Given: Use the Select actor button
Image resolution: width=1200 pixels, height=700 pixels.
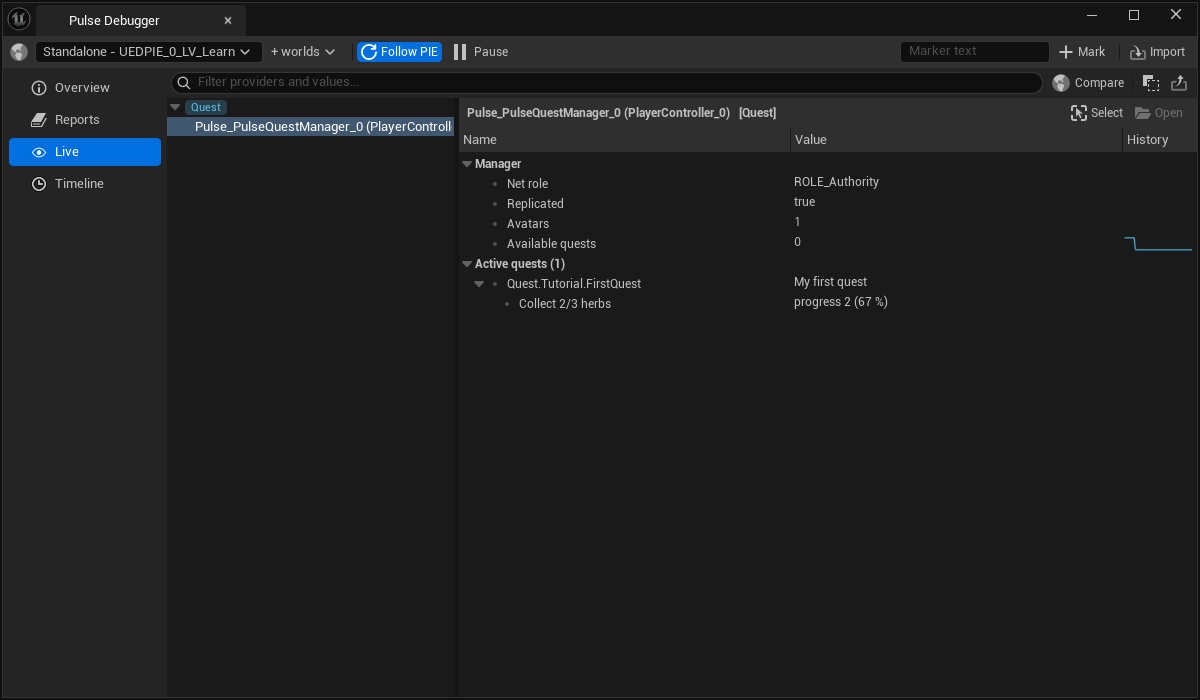Looking at the screenshot, I should tap(1097, 113).
